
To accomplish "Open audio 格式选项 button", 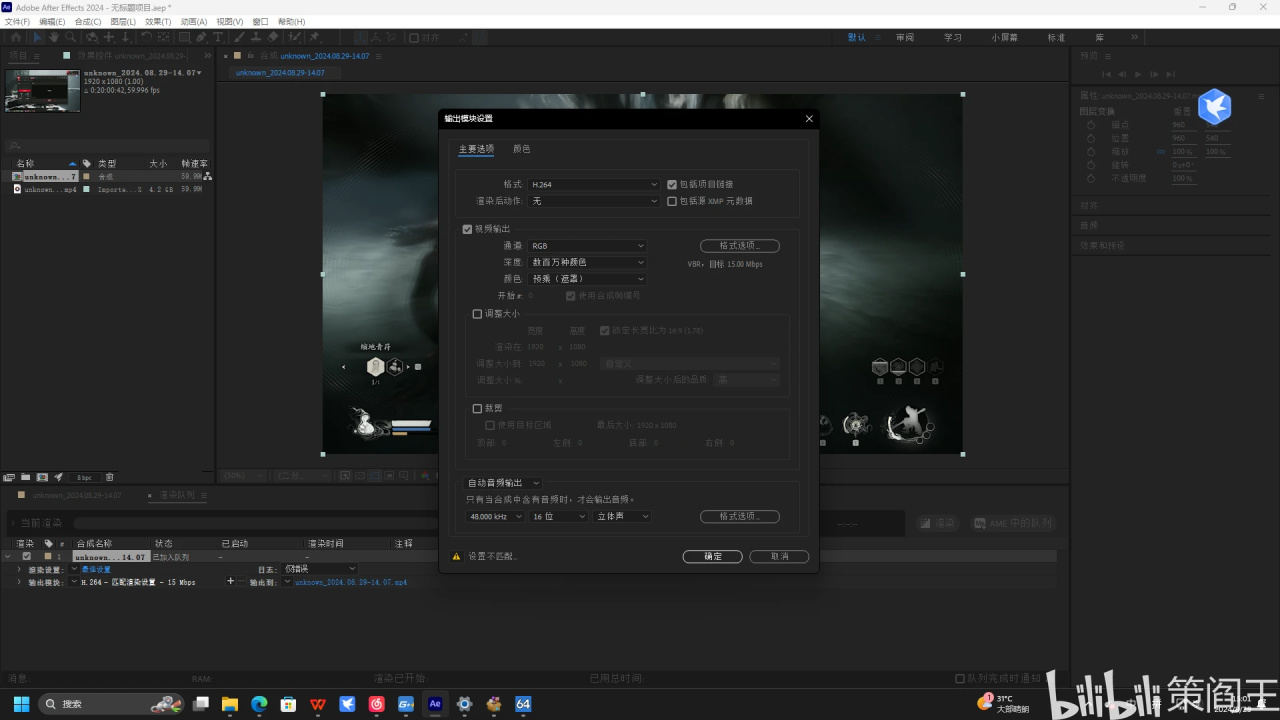I will point(740,517).
